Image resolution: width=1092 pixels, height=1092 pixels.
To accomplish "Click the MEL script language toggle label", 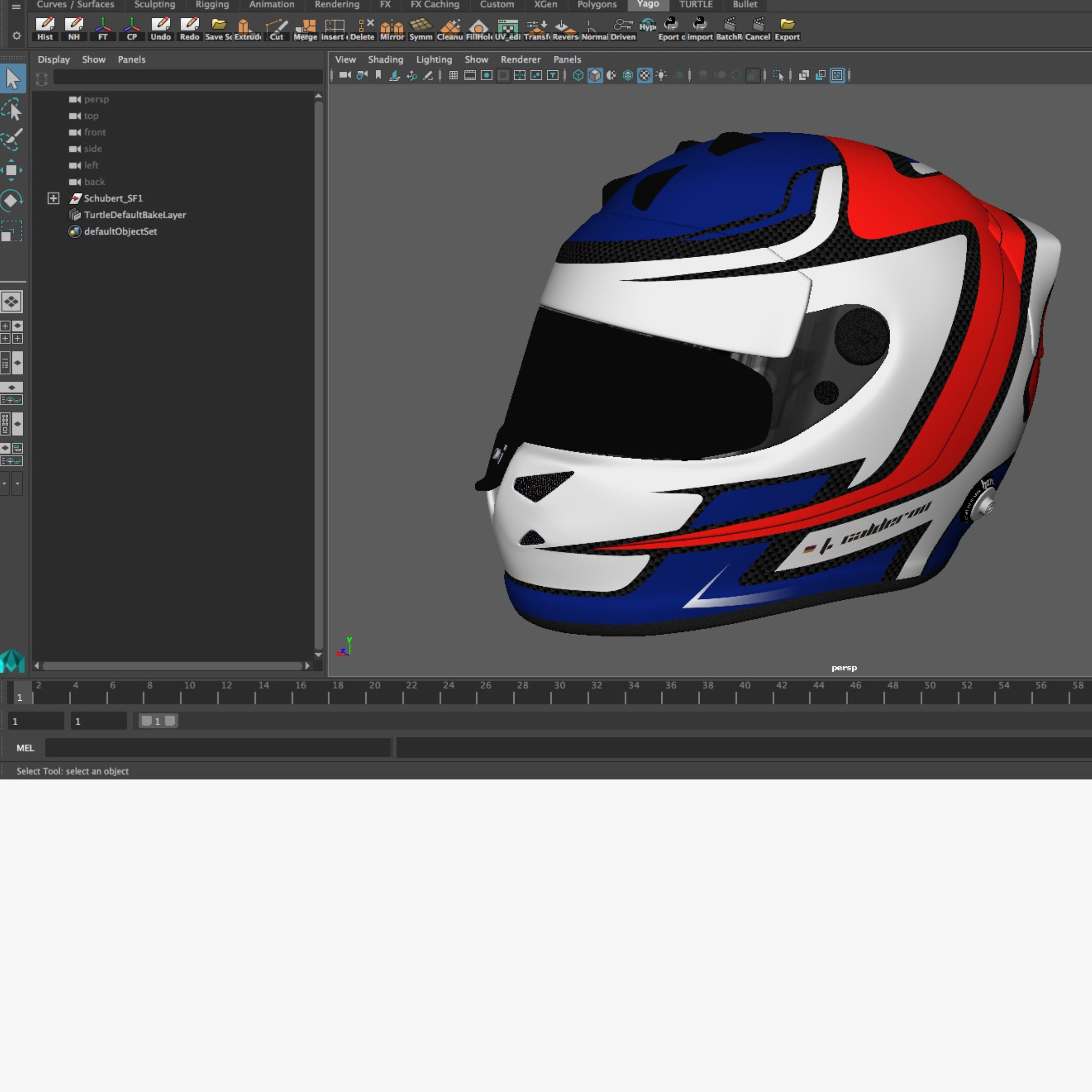I will [25, 748].
